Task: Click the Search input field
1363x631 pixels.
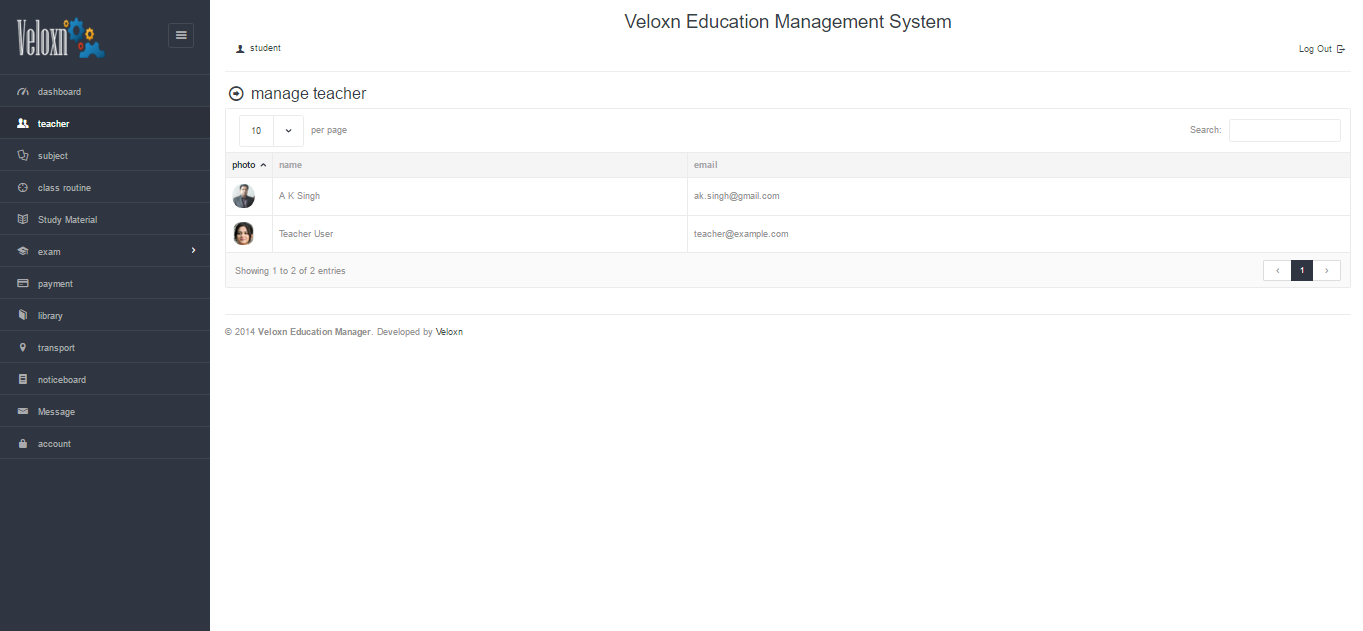Action: coord(1284,130)
